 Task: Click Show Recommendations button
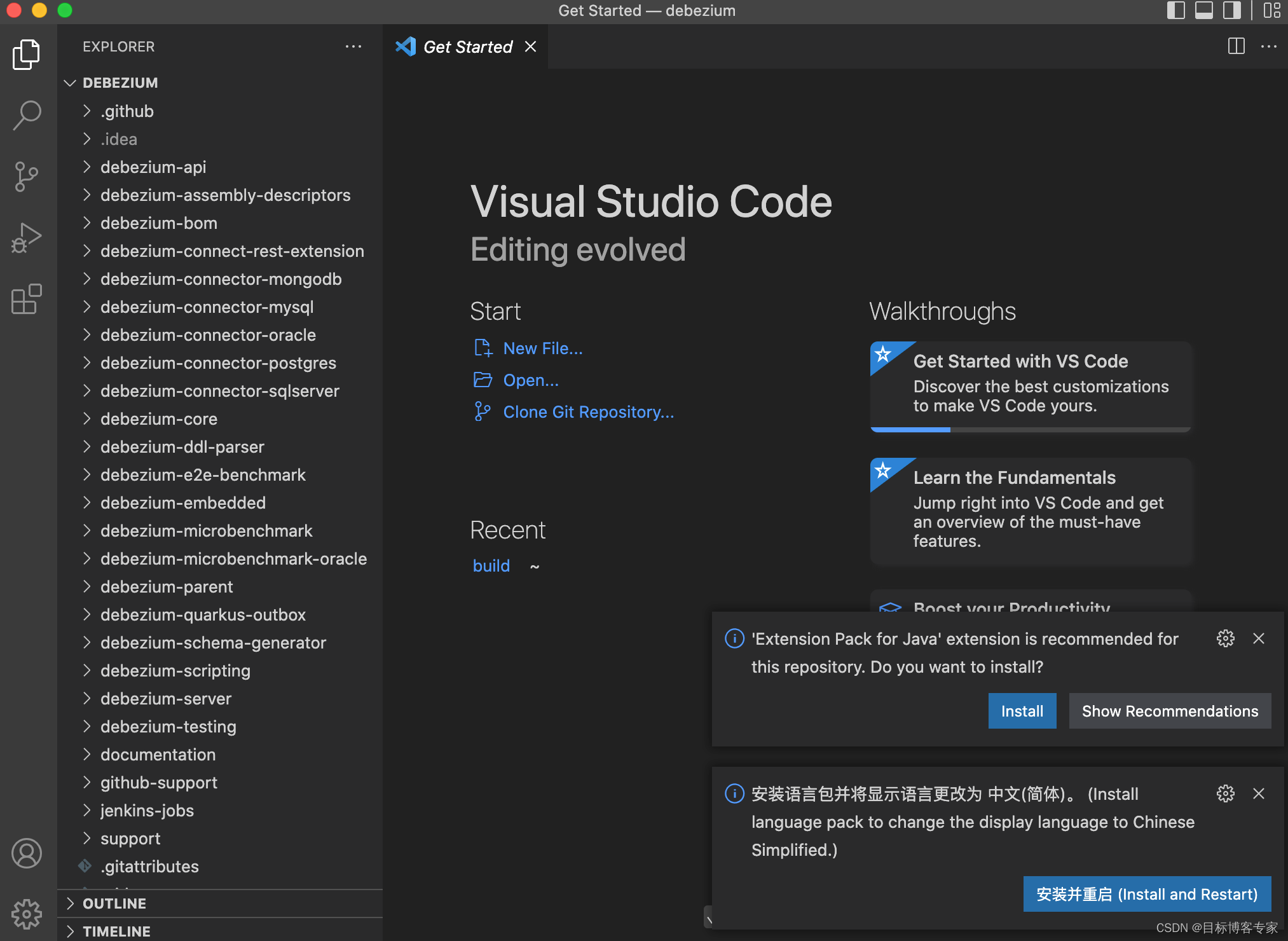pos(1170,711)
